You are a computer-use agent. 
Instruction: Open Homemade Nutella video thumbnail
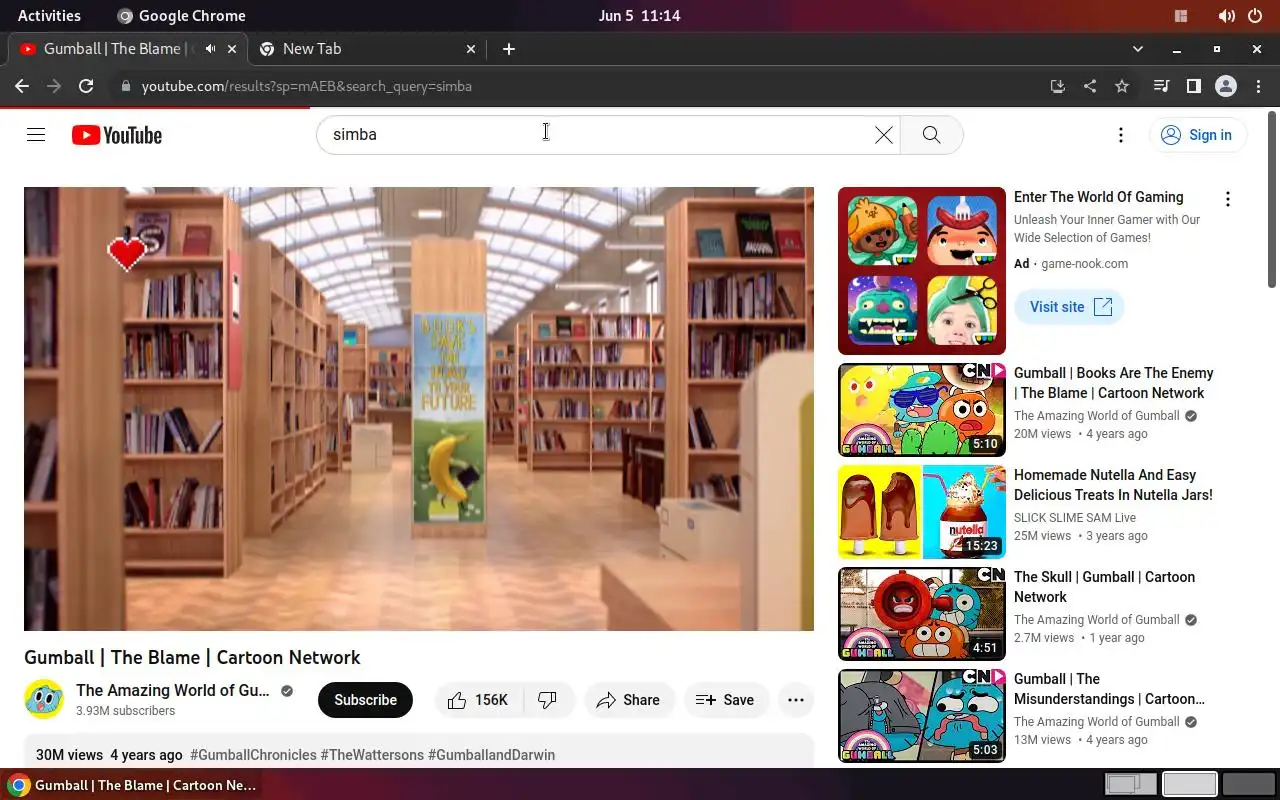pos(922,512)
